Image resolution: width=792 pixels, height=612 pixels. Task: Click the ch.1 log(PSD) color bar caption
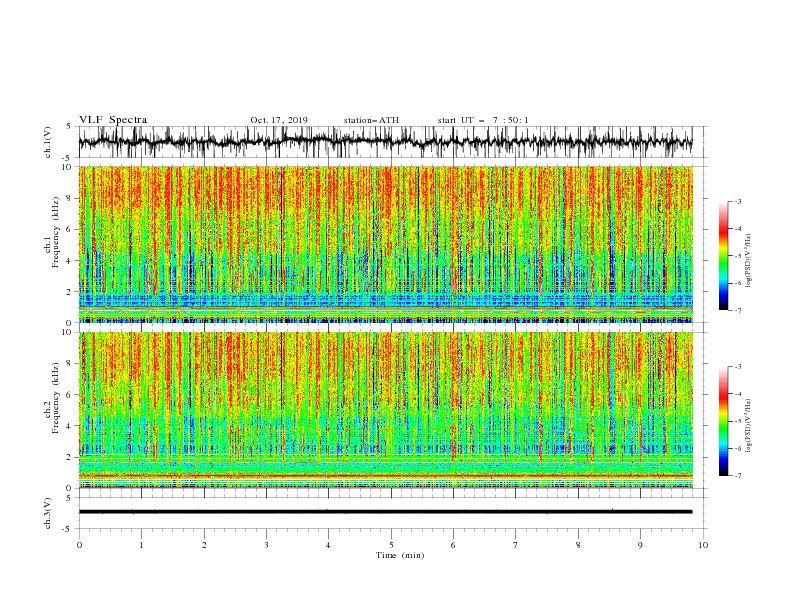(748, 261)
